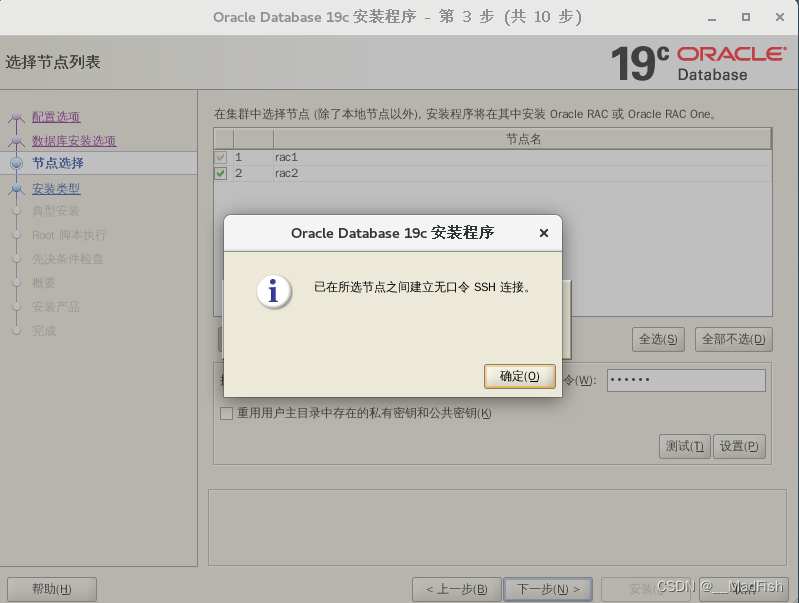The image size is (799, 603).
Task: Close the installer main window
Action: point(780,17)
